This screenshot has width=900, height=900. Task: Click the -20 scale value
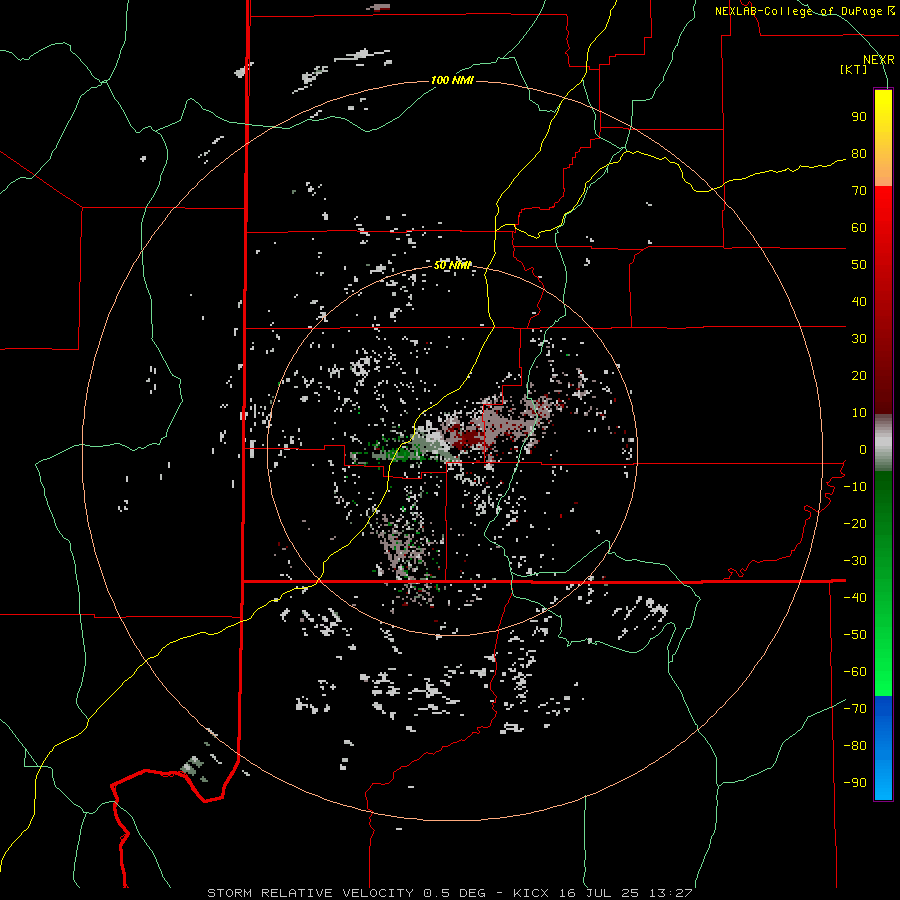pyautogui.click(x=855, y=524)
